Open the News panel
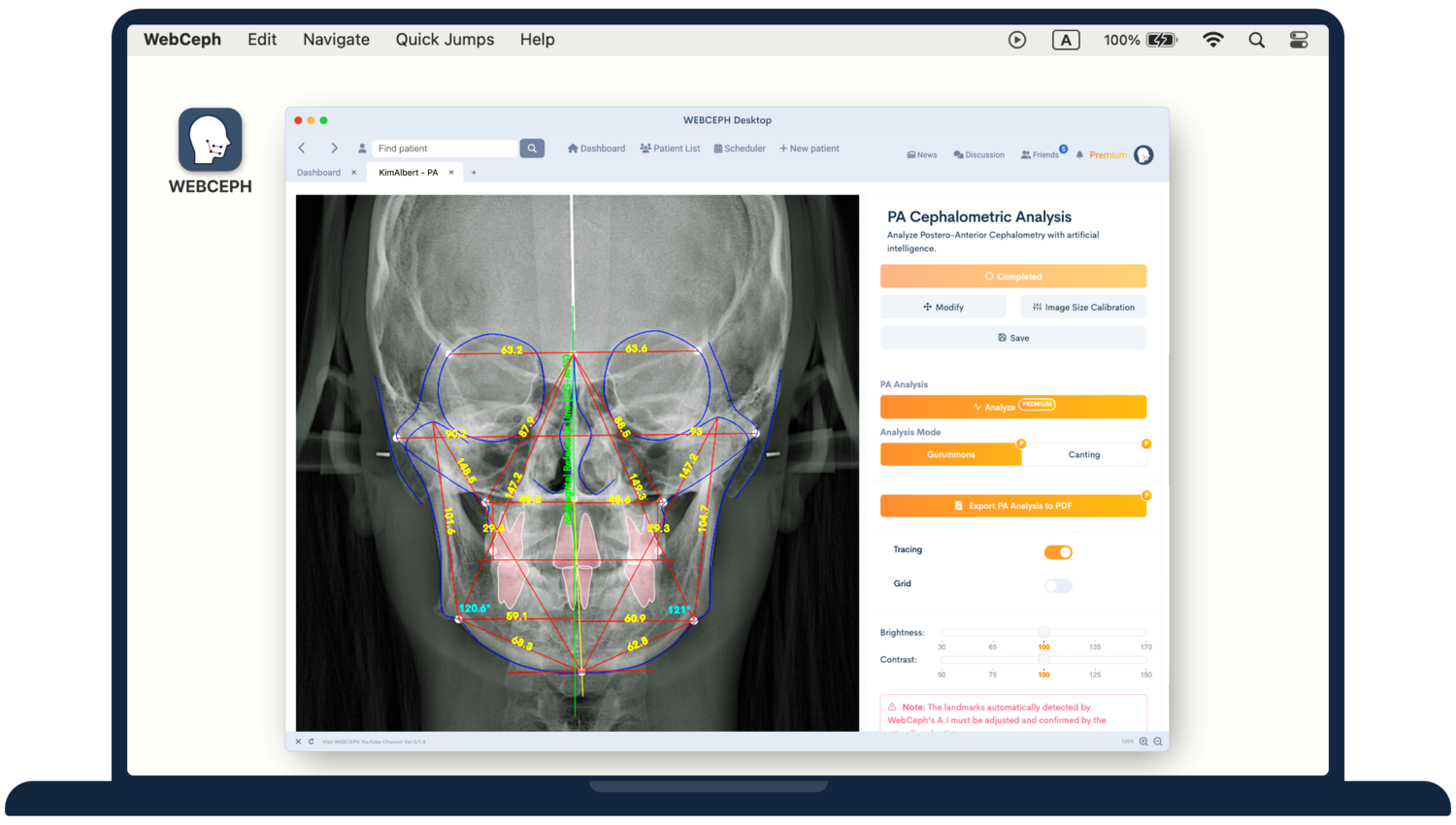The width and height of the screenshot is (1456, 825). (x=920, y=154)
